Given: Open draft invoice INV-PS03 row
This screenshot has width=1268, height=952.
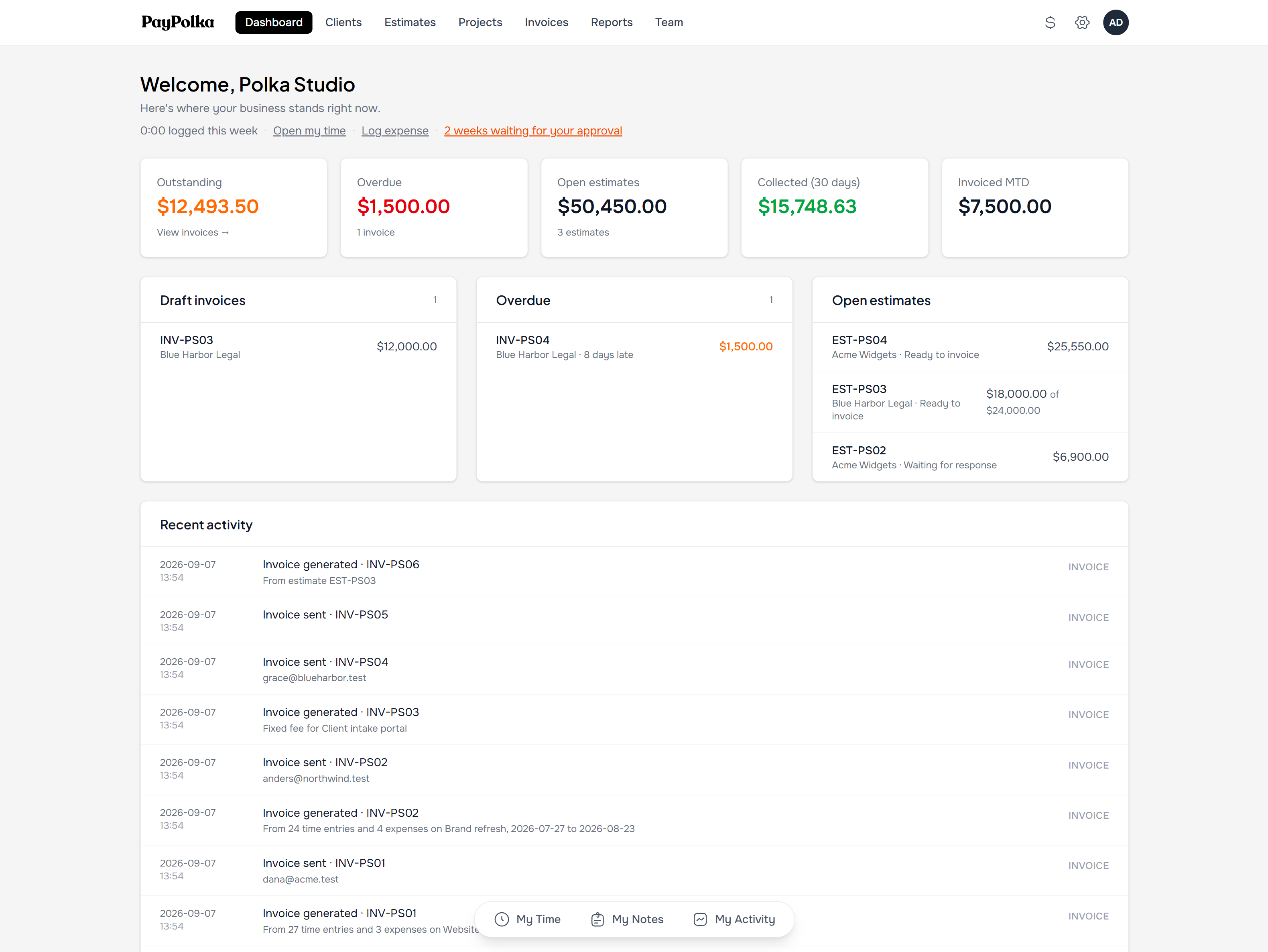Looking at the screenshot, I should 298,347.
